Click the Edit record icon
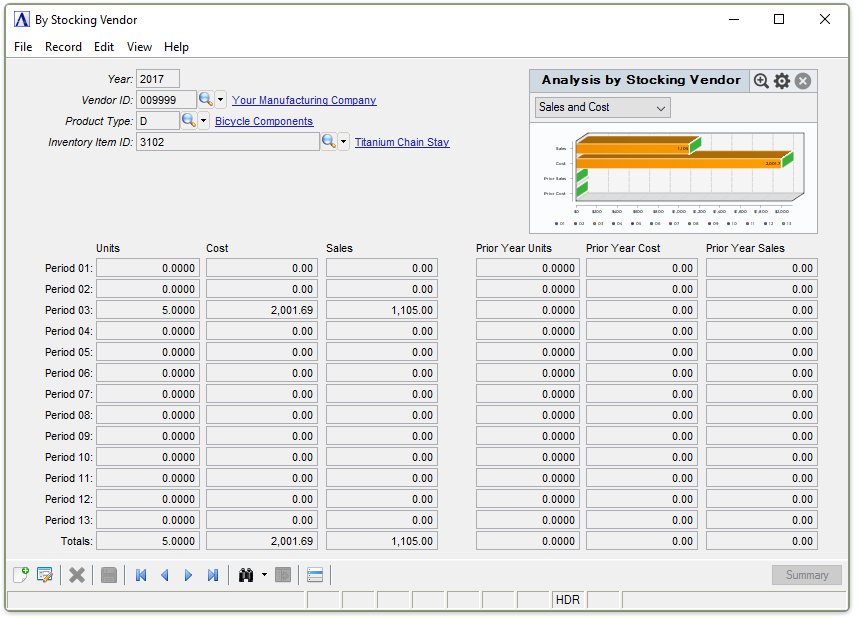This screenshot has height=620, width=858. [x=44, y=575]
